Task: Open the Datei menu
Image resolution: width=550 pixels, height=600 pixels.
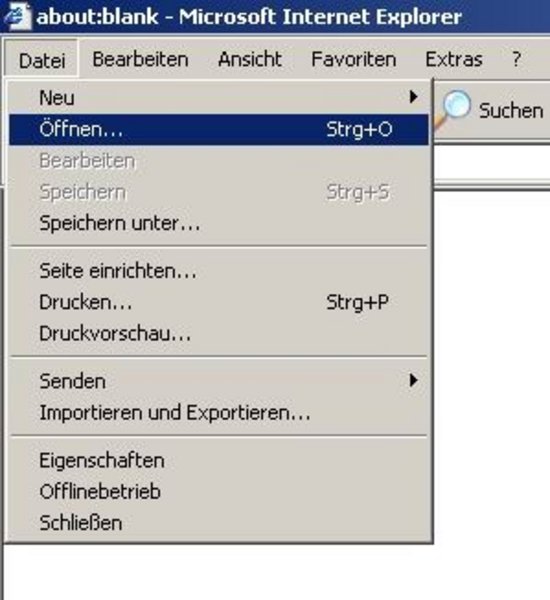Action: pos(42,60)
